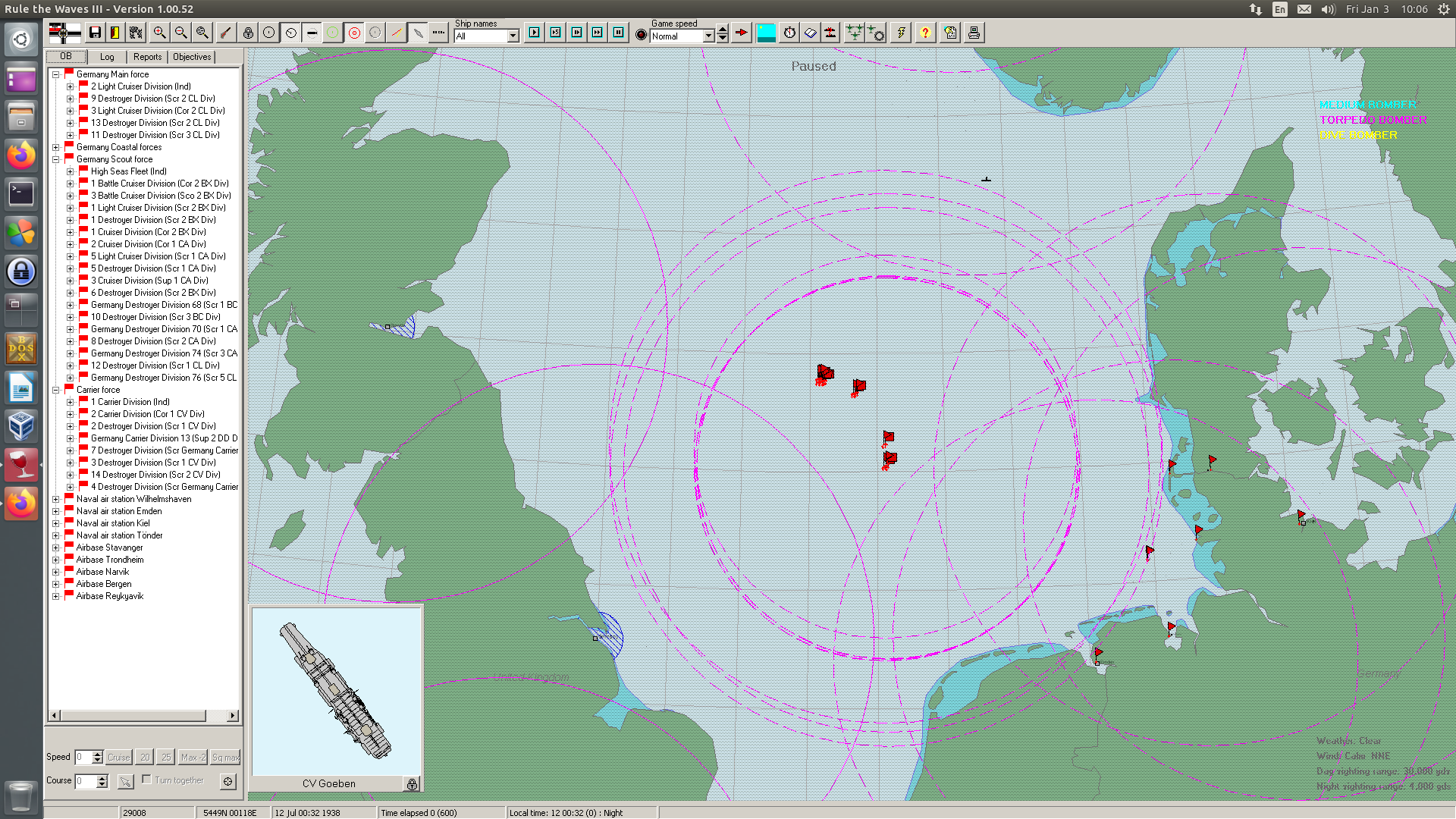Open the Reports tab

(x=147, y=57)
